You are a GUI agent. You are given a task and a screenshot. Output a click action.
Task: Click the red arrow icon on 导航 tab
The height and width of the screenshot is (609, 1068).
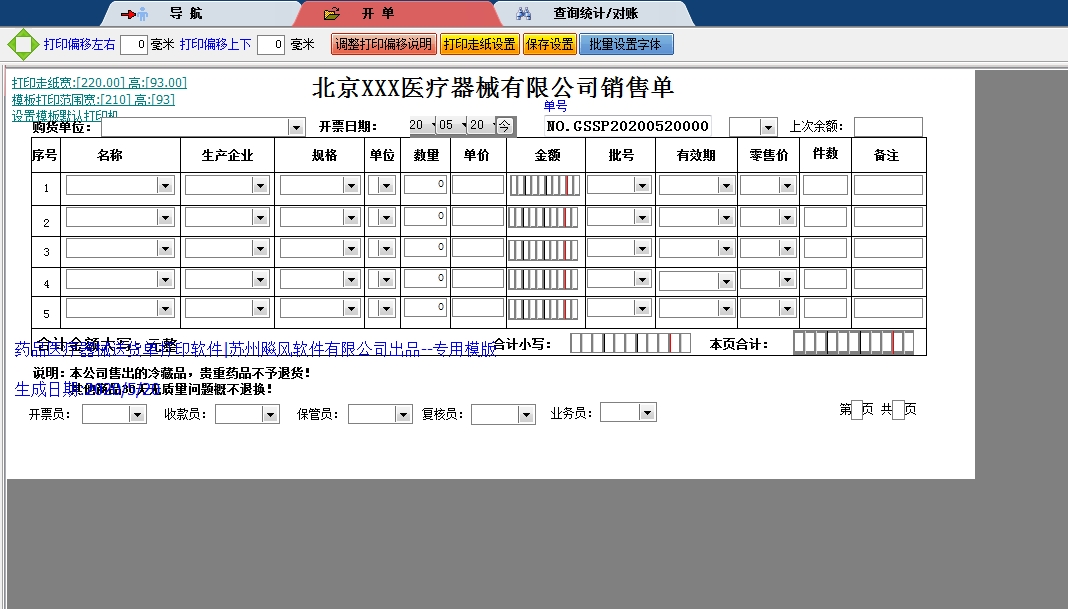click(128, 14)
